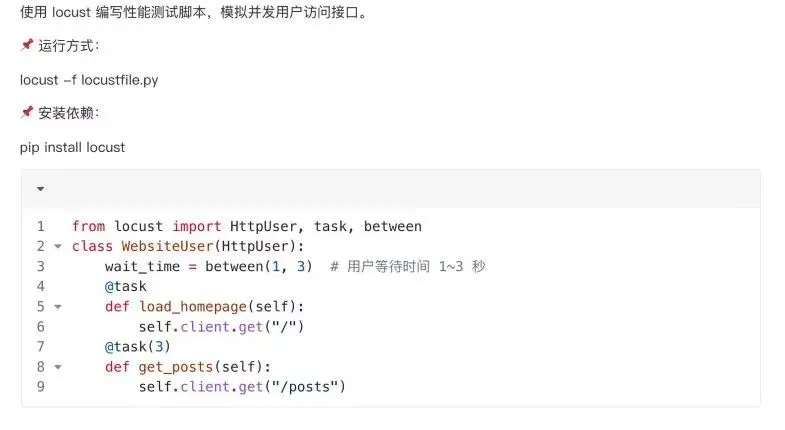Click the 'pip install locust' command text
The image size is (785, 430).
72,146
